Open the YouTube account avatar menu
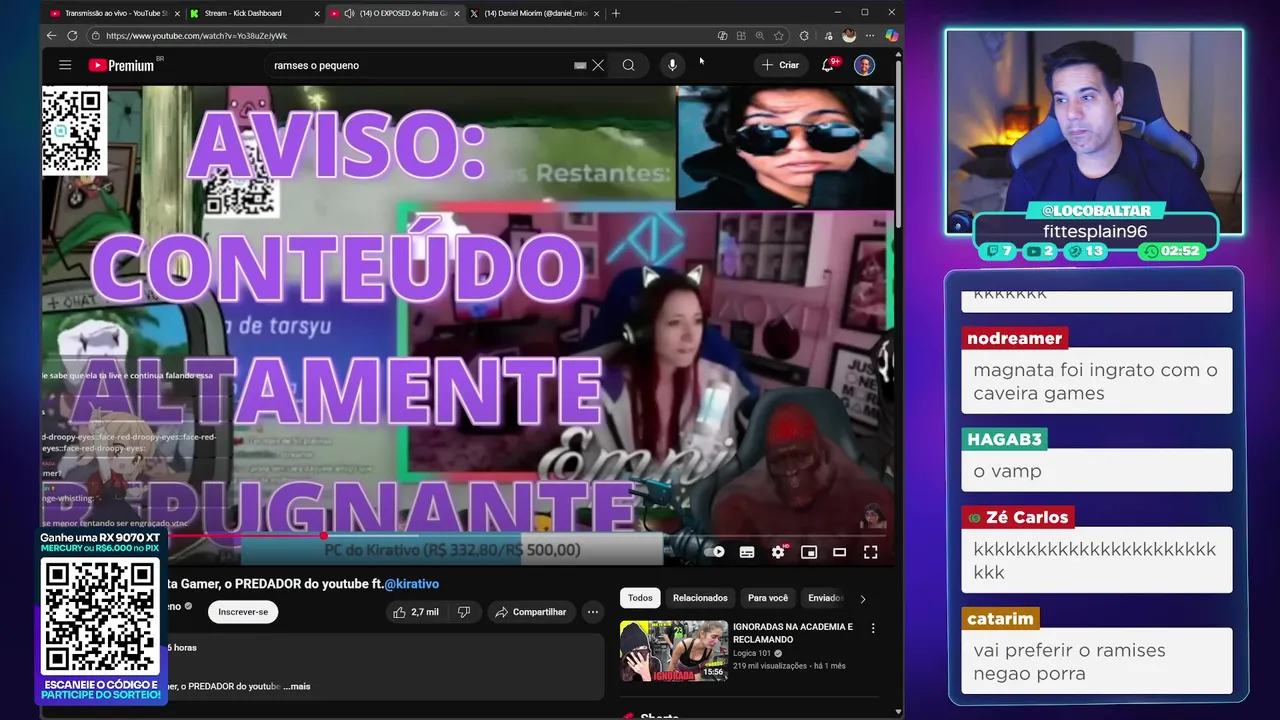The height and width of the screenshot is (720, 1280). 864,65
